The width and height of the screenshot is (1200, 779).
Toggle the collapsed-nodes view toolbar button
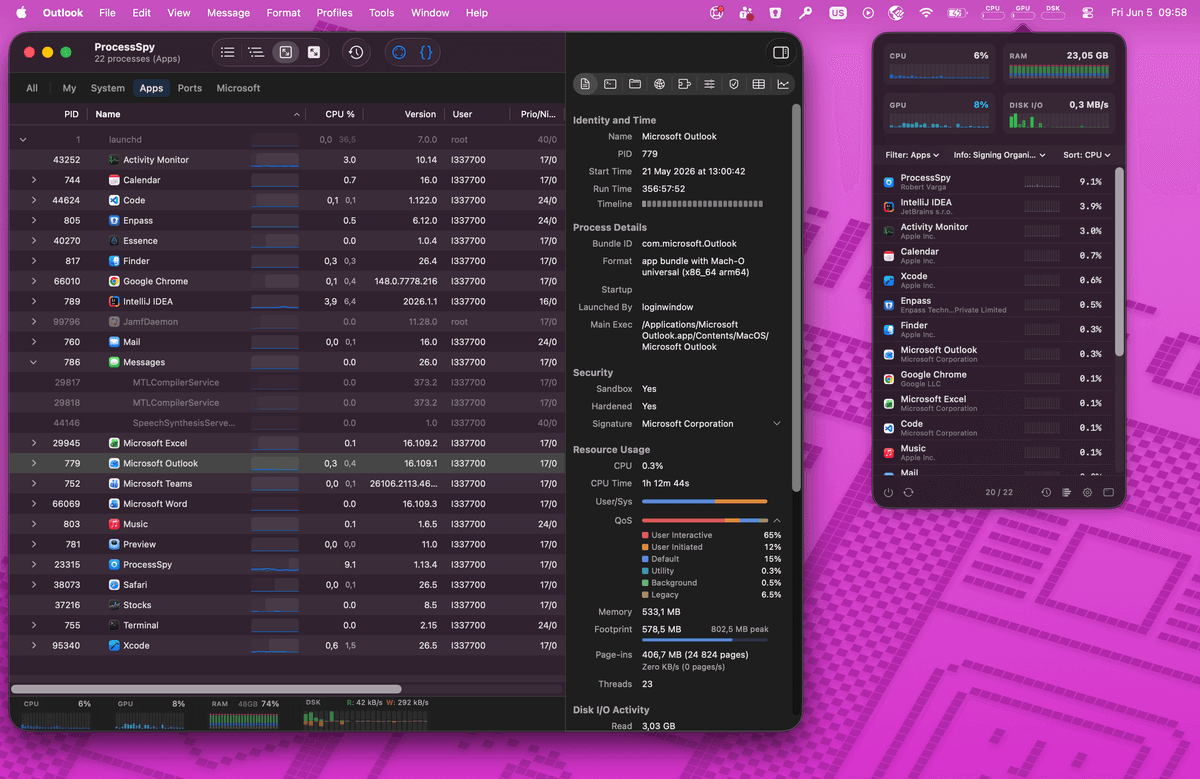285,52
